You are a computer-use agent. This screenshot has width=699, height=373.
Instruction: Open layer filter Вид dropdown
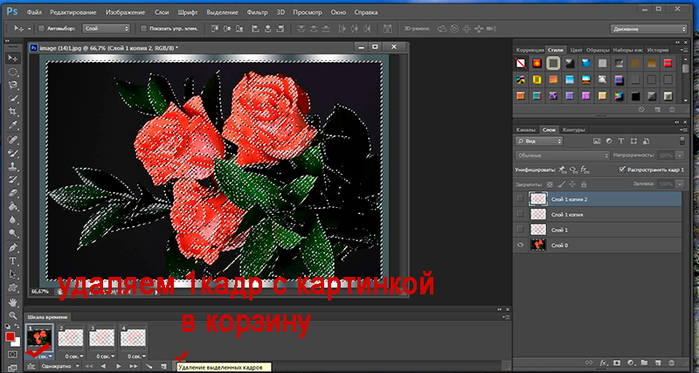[x=539, y=141]
